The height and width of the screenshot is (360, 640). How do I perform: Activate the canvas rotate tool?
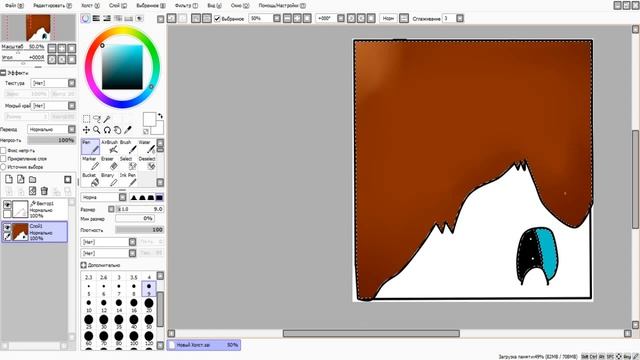[107, 130]
